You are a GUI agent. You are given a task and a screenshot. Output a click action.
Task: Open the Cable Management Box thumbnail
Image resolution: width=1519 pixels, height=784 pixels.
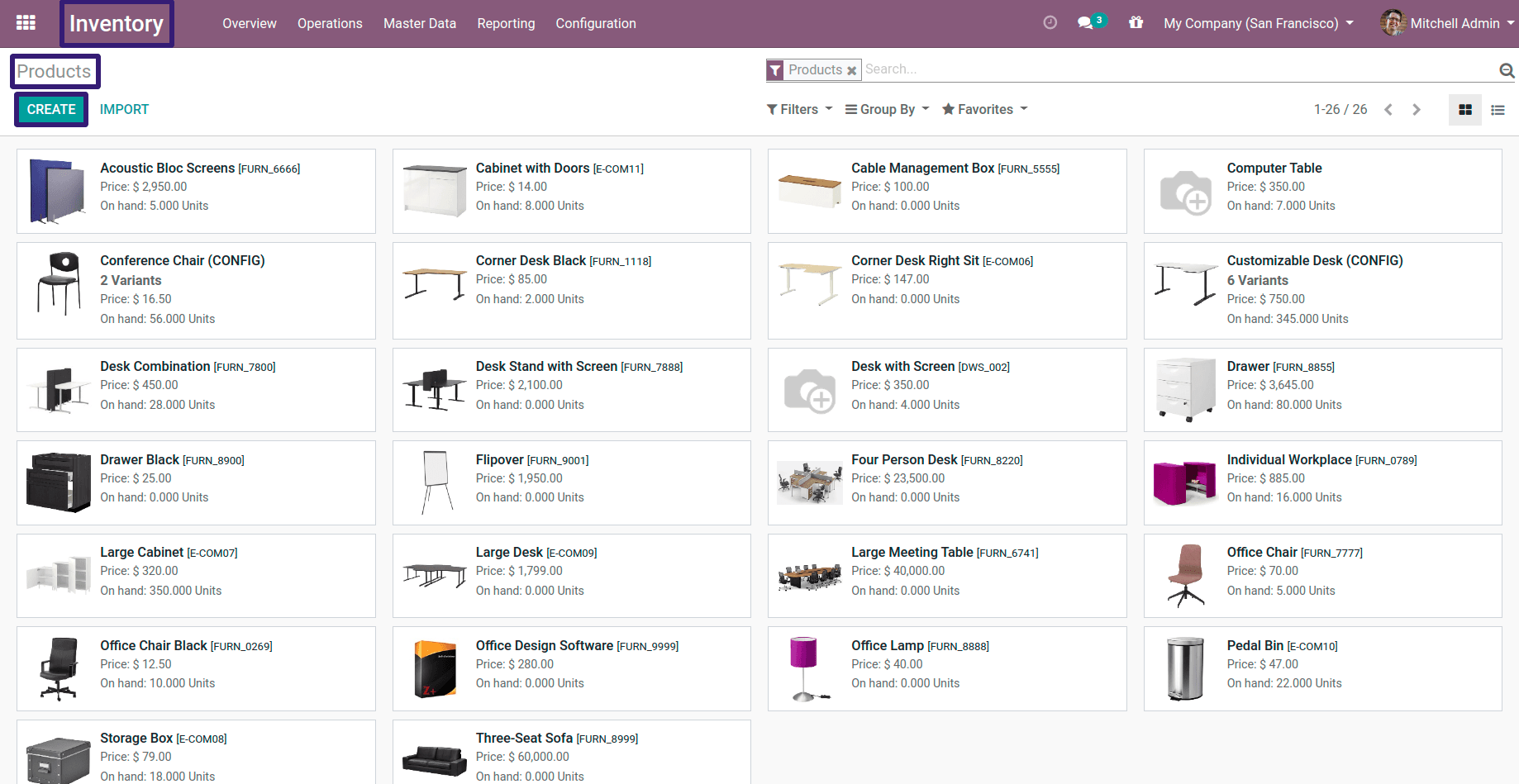tap(810, 191)
